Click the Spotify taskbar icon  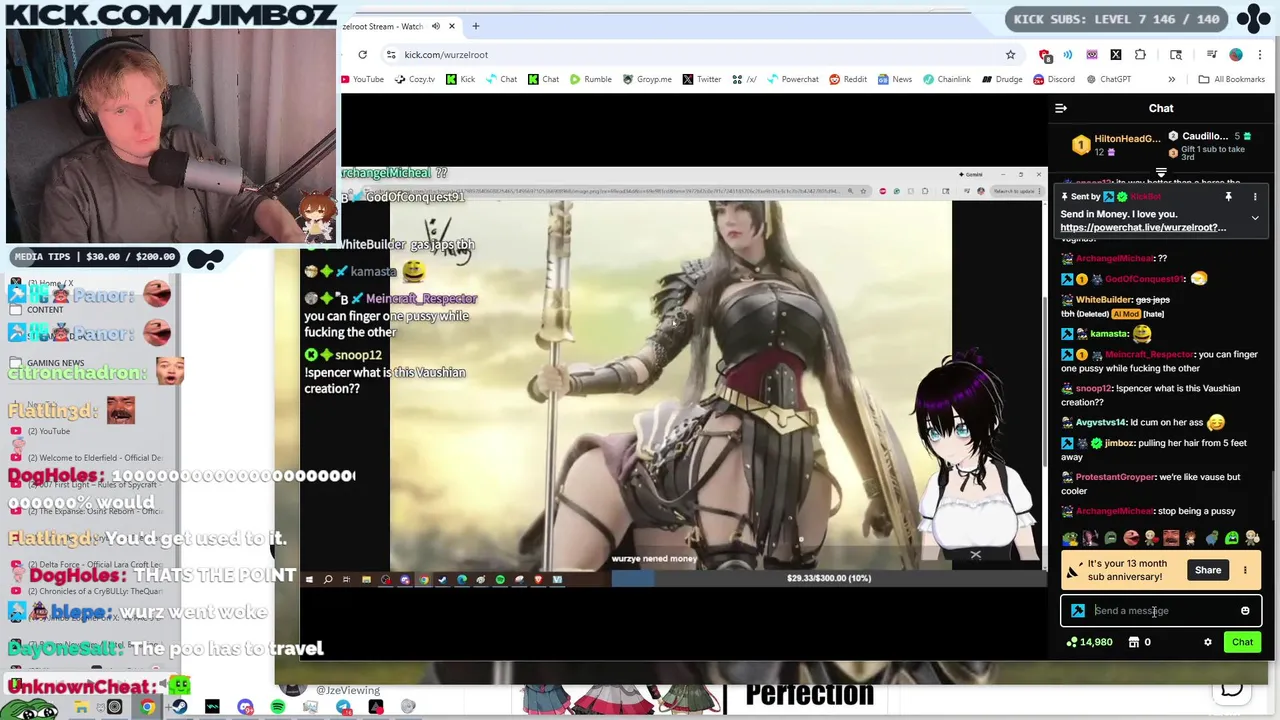click(x=277, y=707)
